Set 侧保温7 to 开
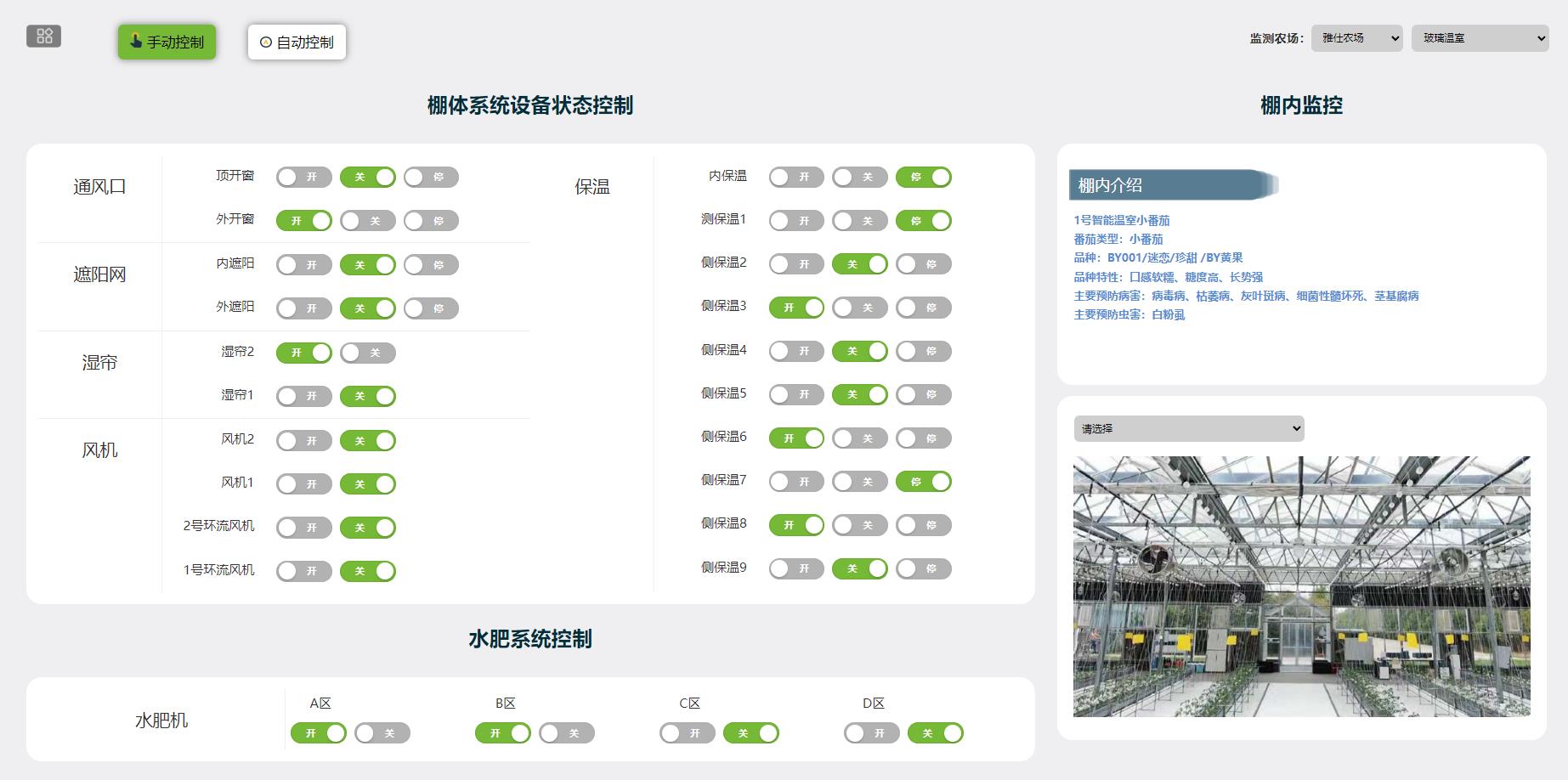 (x=796, y=482)
